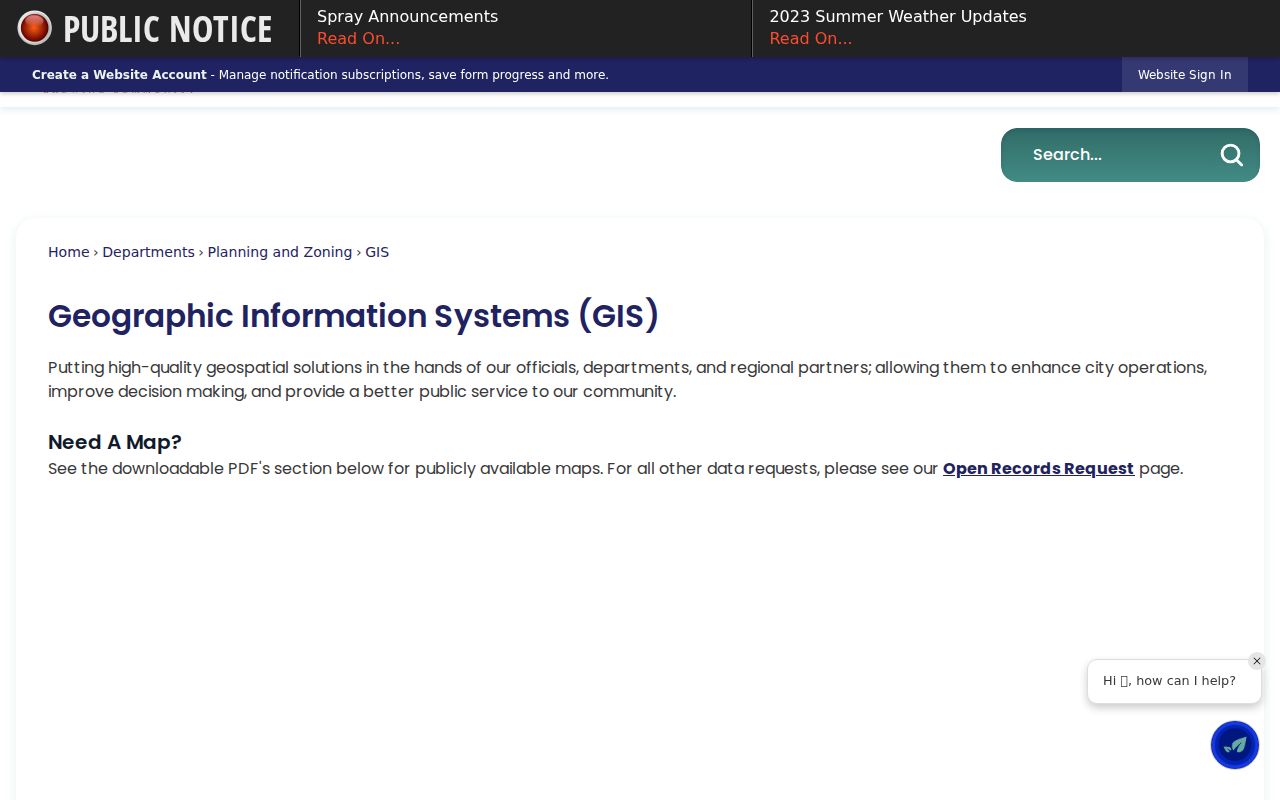This screenshot has height=800, width=1280.
Task: Click the red Public Notice alert icon
Action: (34, 28)
